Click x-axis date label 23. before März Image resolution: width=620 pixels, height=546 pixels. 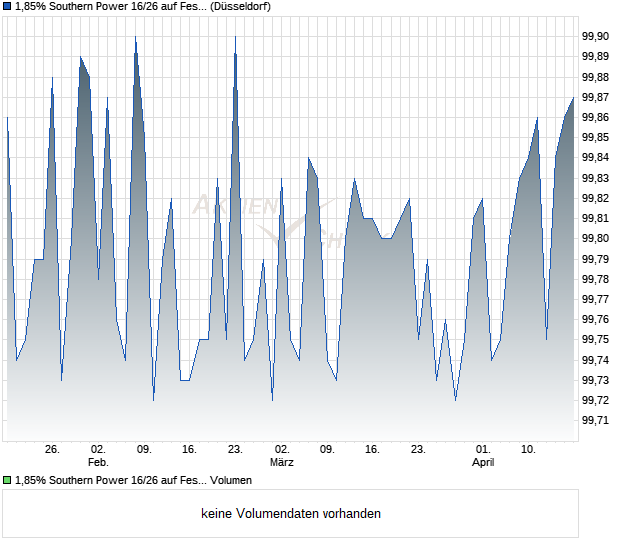pos(235,450)
